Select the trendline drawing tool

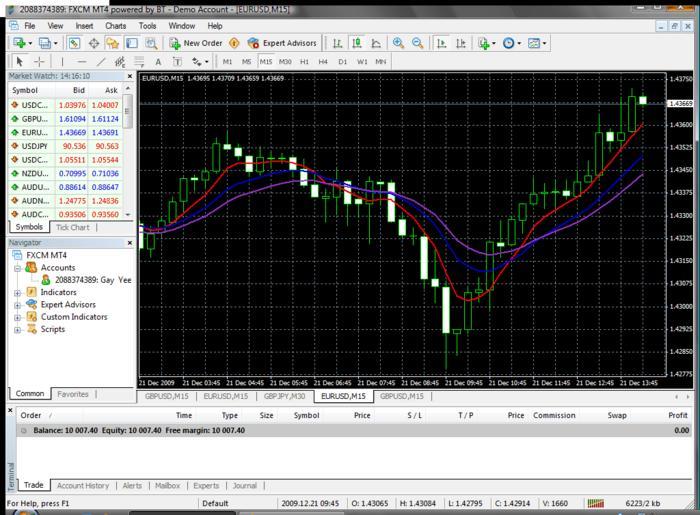pyautogui.click(x=101, y=62)
